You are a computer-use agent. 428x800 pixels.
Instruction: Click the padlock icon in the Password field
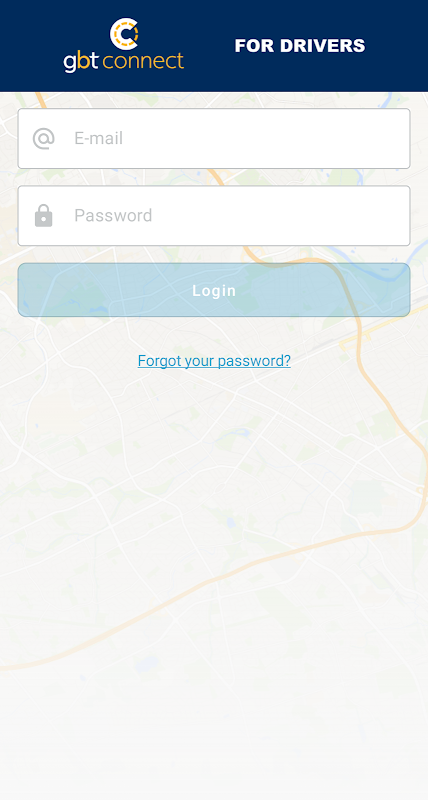coord(43,215)
